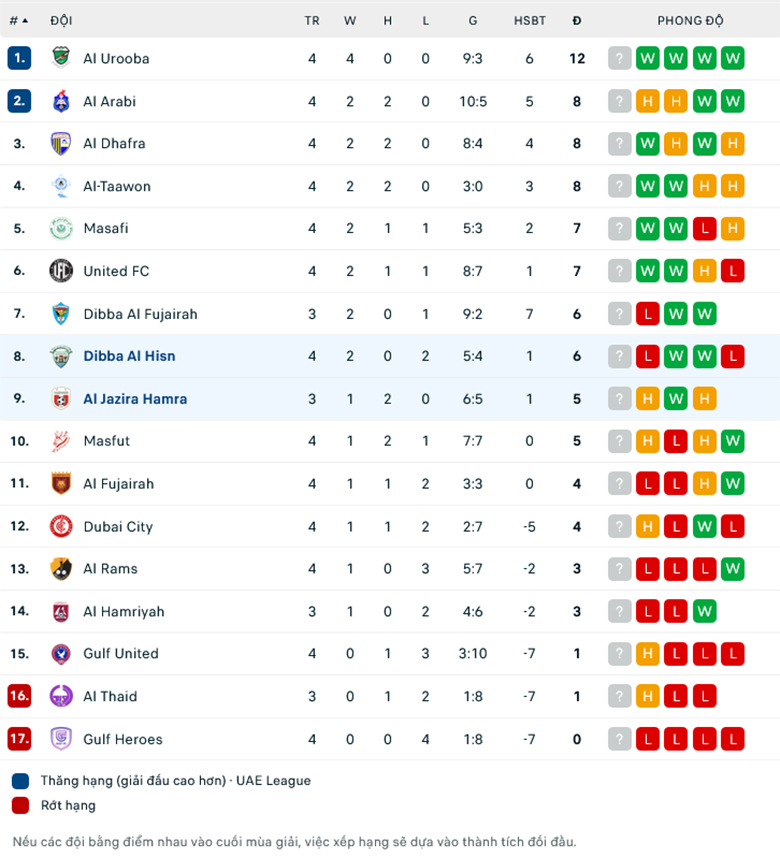780x858 pixels.
Task: Click Al Urooba's gray question mark form box
Action: click(620, 58)
